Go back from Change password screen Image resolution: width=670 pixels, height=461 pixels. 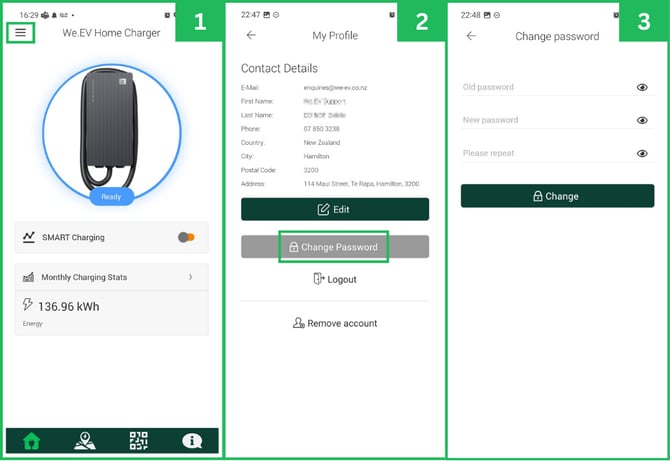pyautogui.click(x=471, y=36)
